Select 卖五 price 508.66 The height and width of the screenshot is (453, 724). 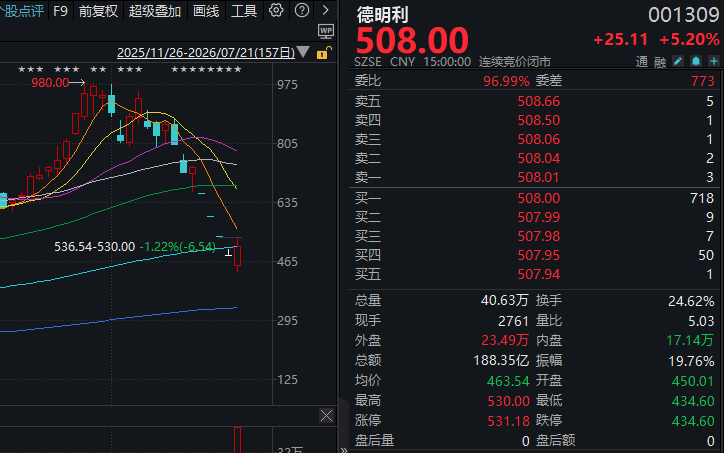538,101
